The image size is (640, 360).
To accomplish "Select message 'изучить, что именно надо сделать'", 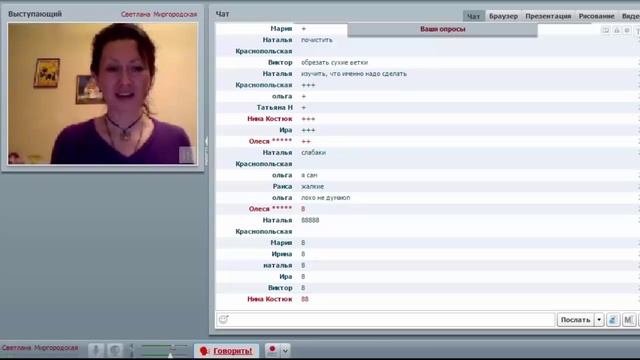I will pyautogui.click(x=354, y=74).
